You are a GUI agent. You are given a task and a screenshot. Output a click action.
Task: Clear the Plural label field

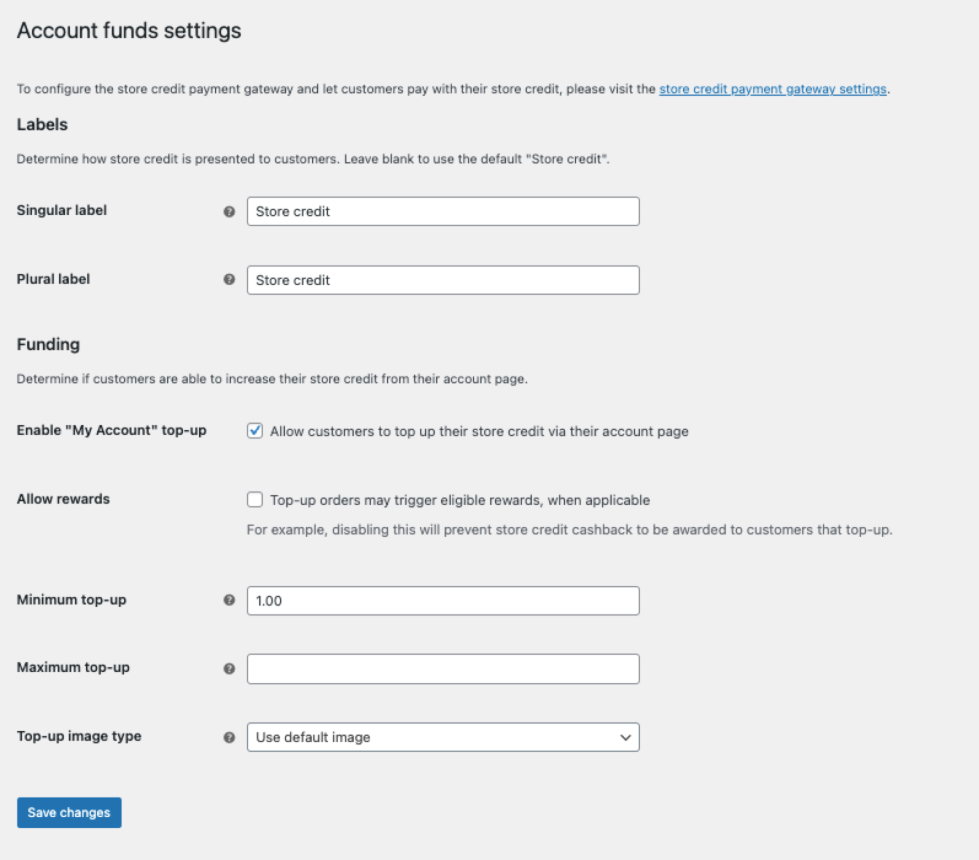point(443,280)
